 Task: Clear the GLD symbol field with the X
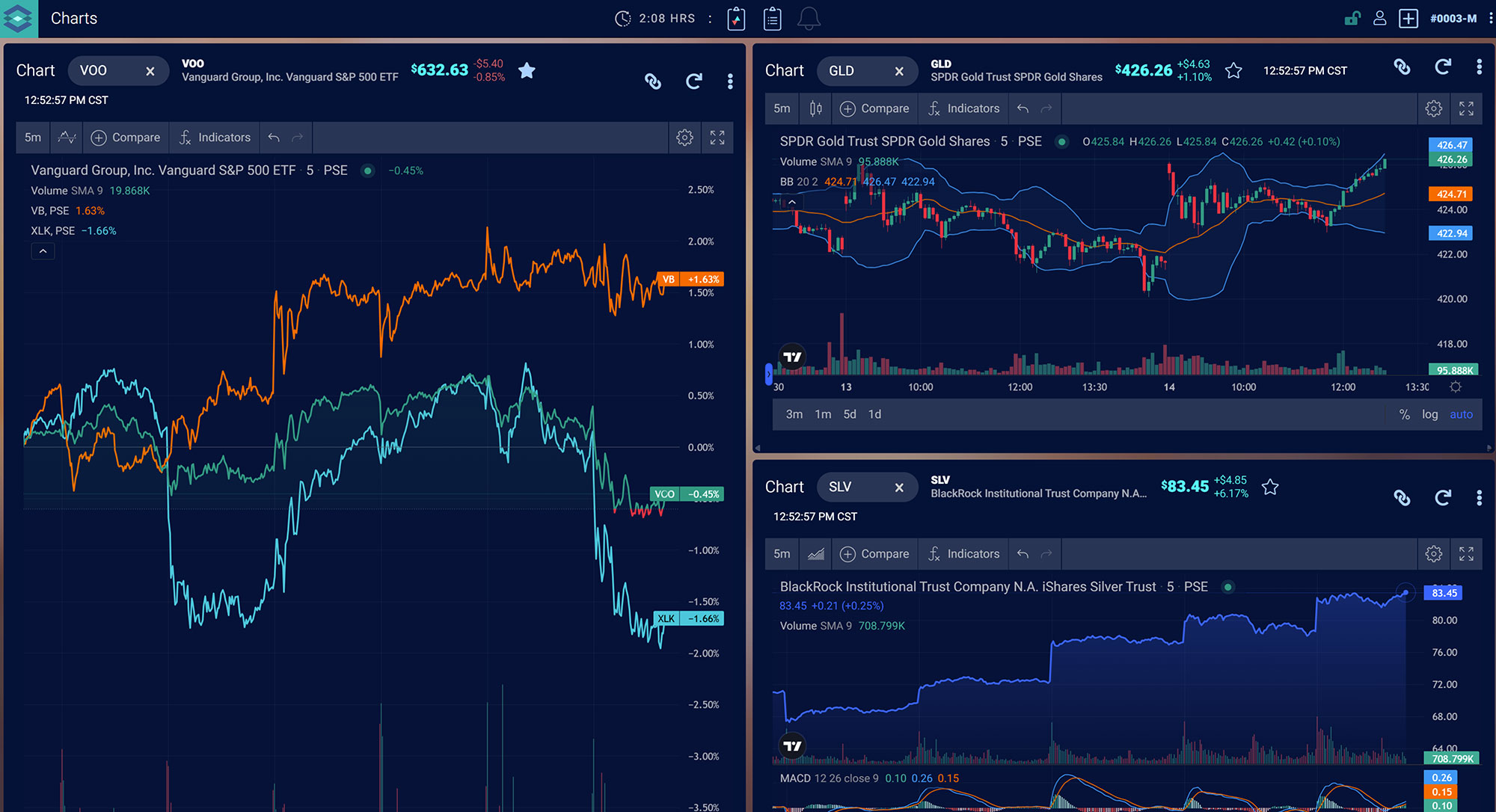(x=899, y=71)
